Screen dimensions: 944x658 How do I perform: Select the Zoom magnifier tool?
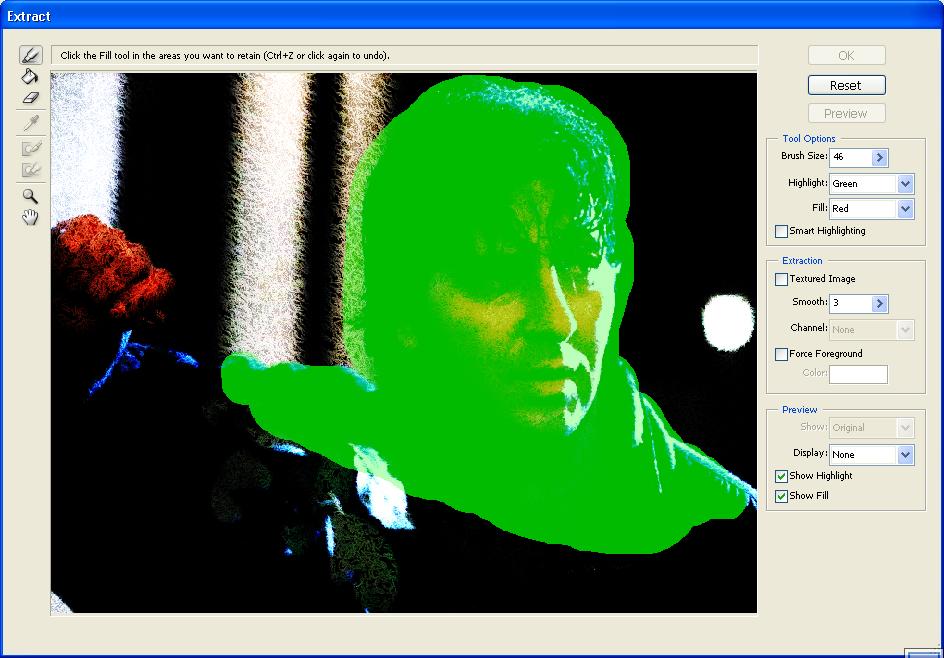(x=30, y=196)
